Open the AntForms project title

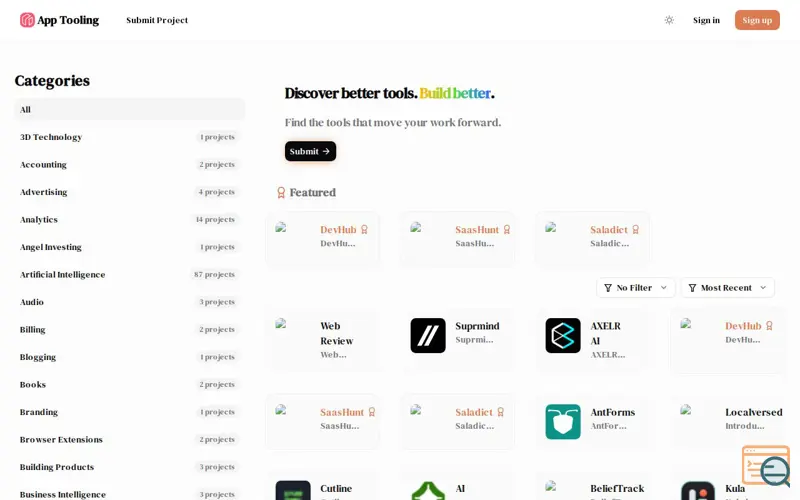(612, 412)
